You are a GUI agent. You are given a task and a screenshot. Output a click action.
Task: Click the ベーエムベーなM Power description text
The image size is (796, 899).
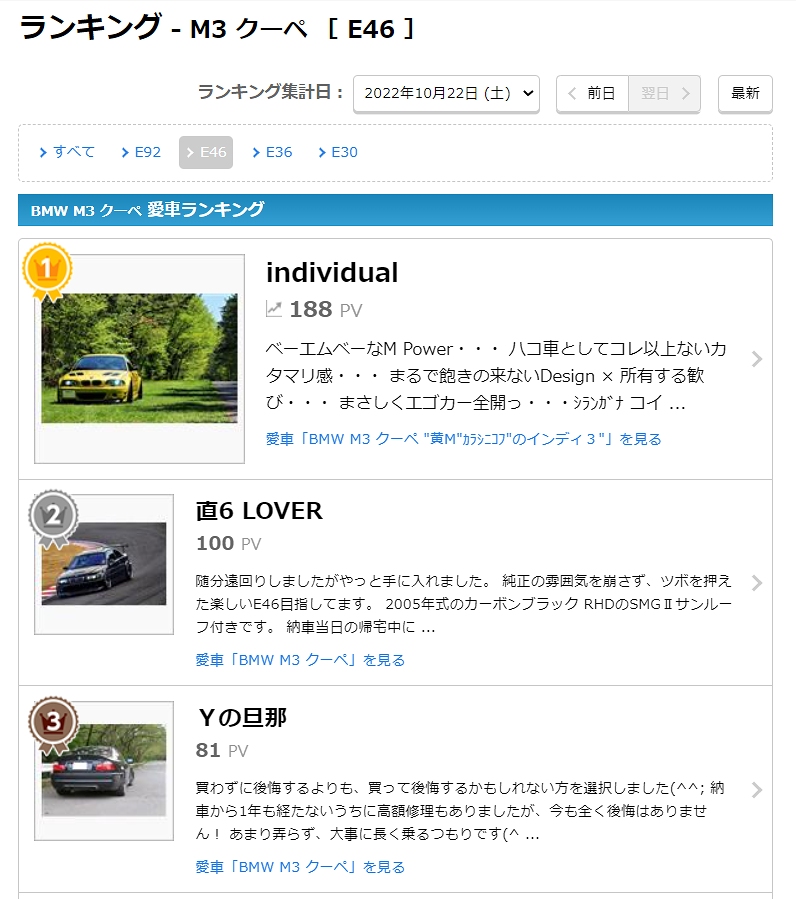(x=496, y=376)
